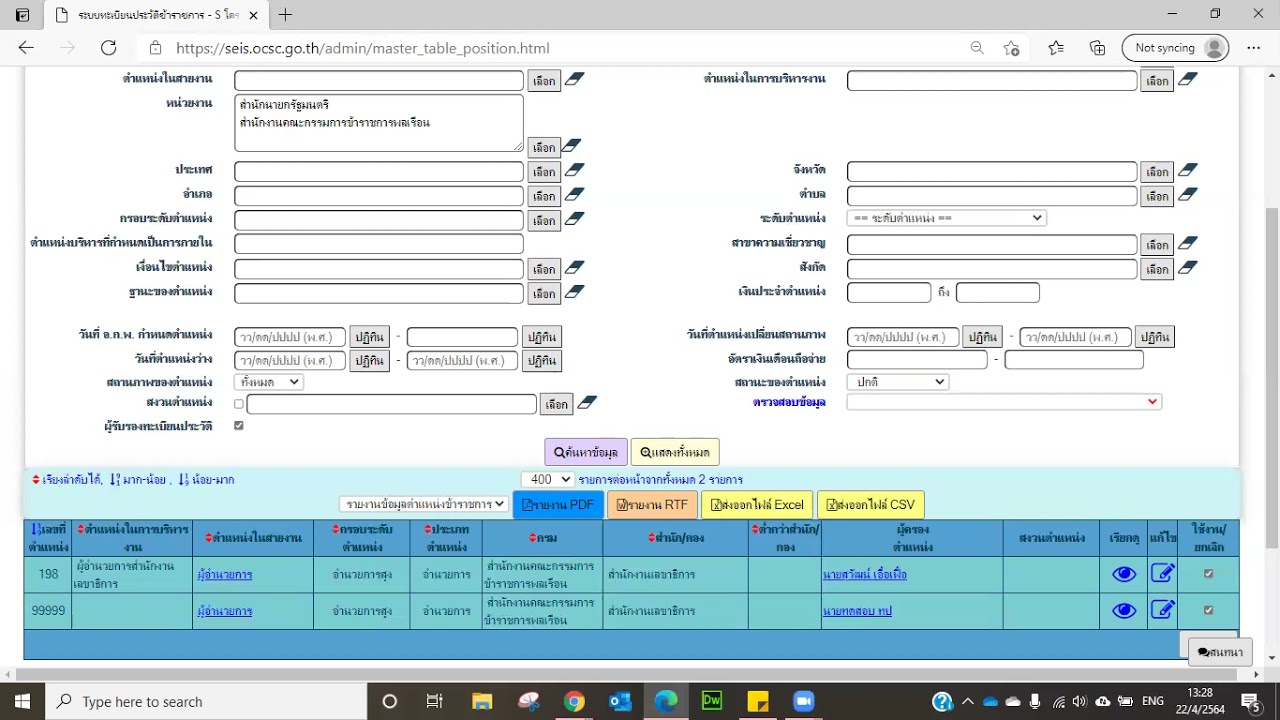This screenshot has height=720, width=1280.
Task: Clear the ตำบล field with eraser icon
Action: 1187,194
